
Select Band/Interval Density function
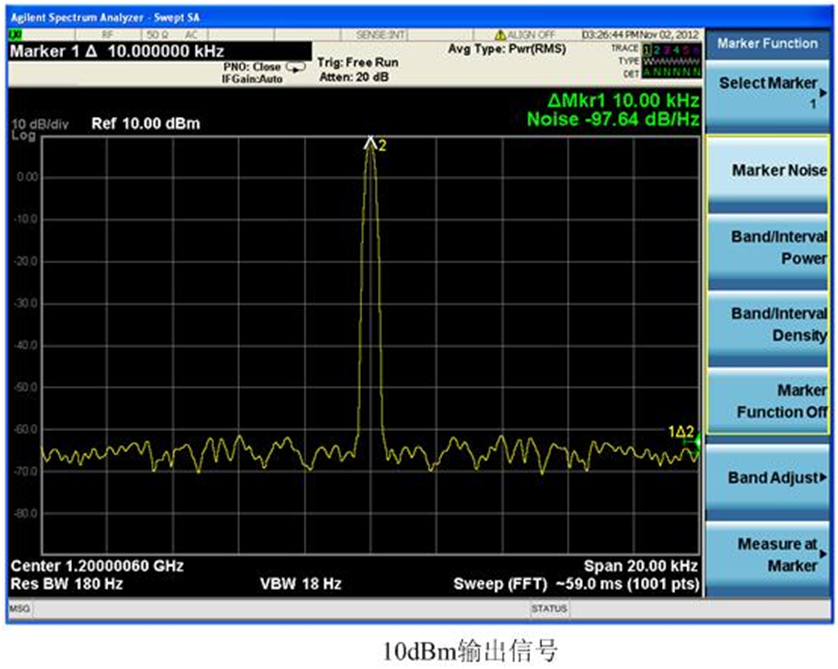[x=770, y=324]
